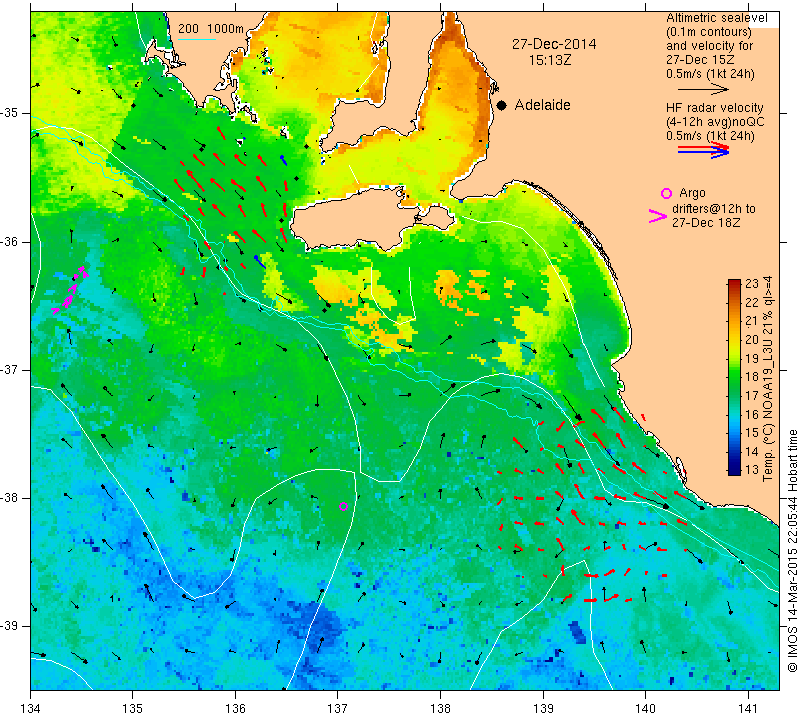Click the -38 latitude axis label
This screenshot has width=800, height=720.
point(11,498)
